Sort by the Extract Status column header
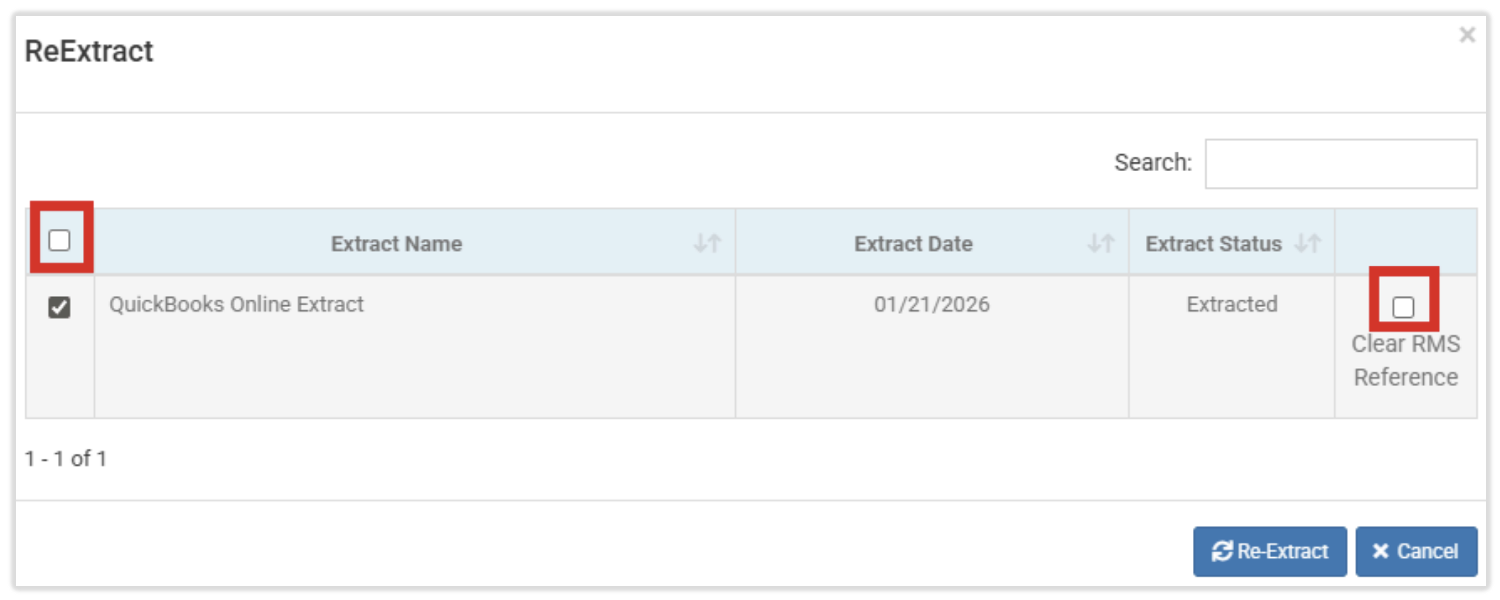 point(1213,244)
